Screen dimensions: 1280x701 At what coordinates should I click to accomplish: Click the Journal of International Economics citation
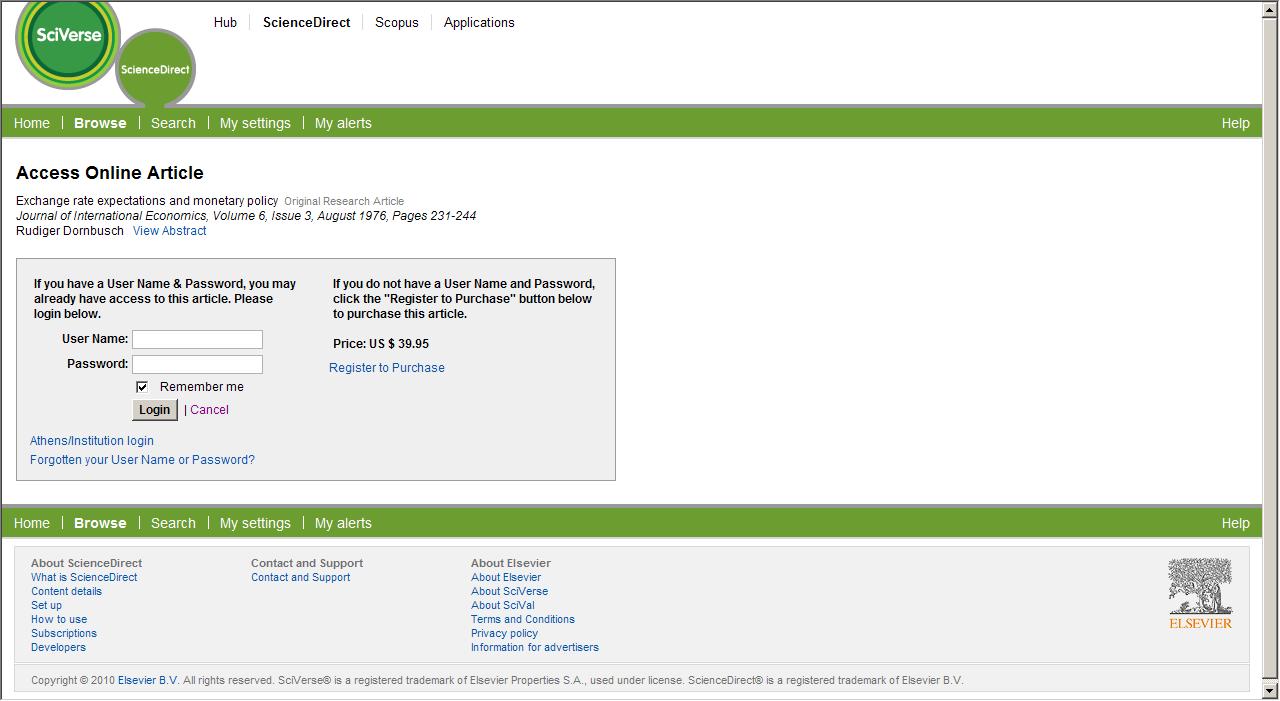[x=246, y=216]
